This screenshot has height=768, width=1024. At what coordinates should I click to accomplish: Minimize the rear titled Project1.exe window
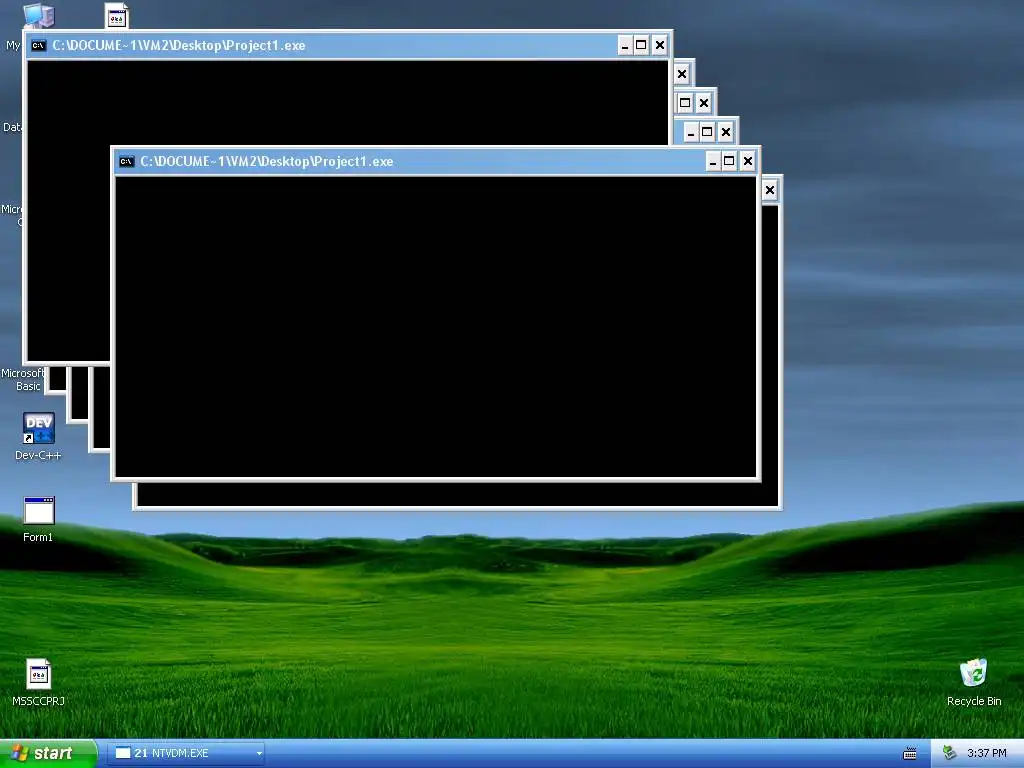click(624, 45)
